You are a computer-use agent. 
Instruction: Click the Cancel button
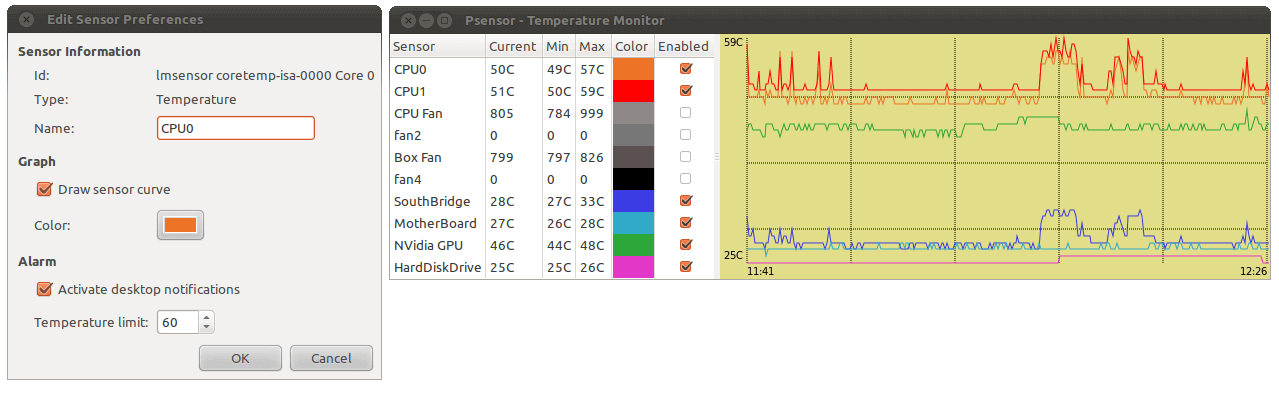(x=331, y=358)
